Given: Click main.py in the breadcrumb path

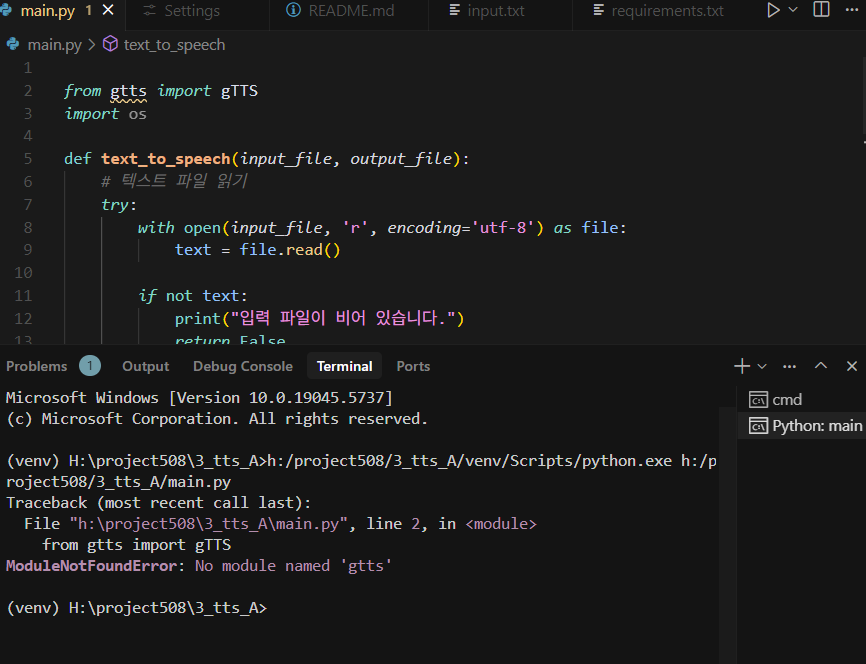Looking at the screenshot, I should coord(54,45).
